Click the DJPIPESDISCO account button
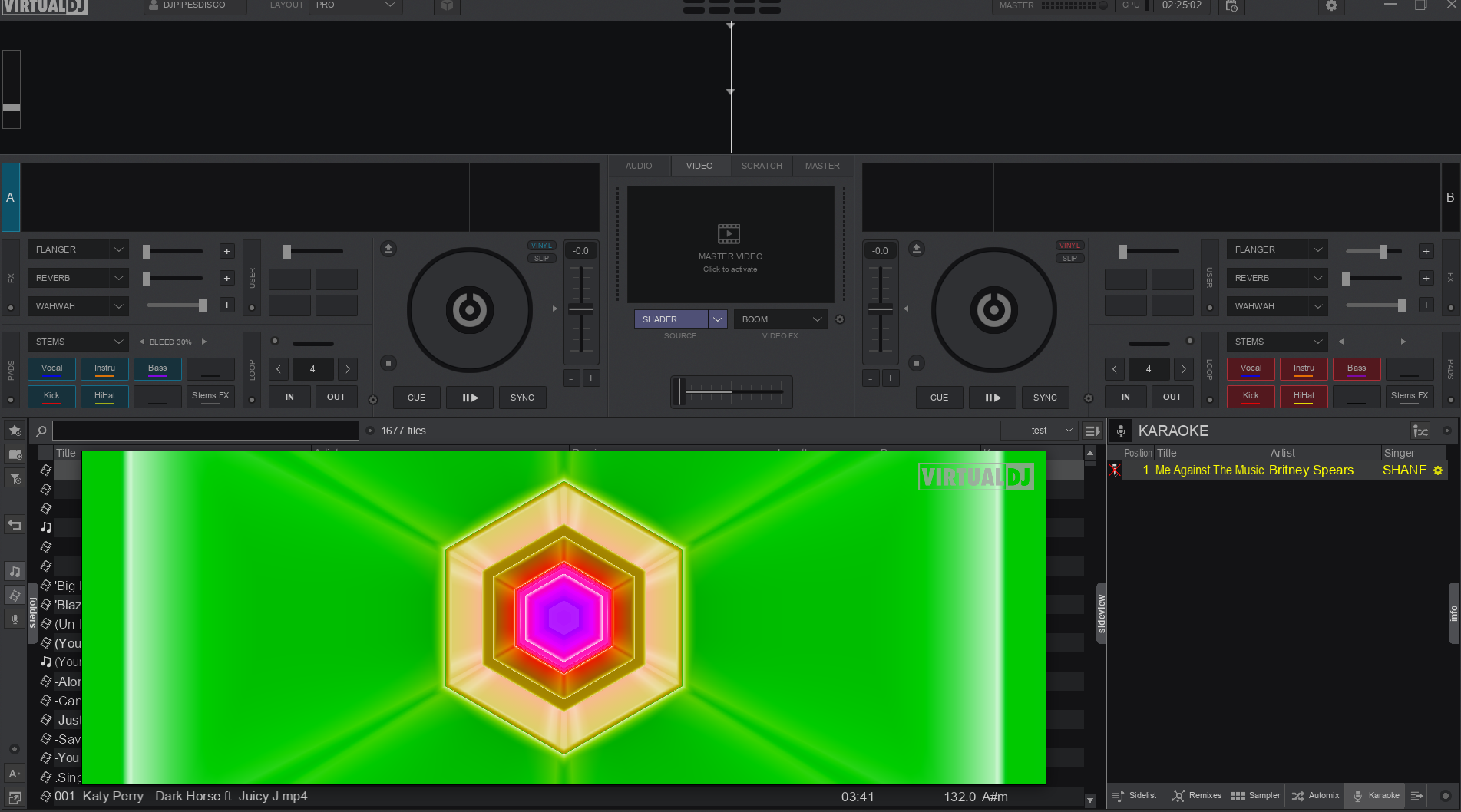This screenshot has width=1461, height=812. coord(195,5)
